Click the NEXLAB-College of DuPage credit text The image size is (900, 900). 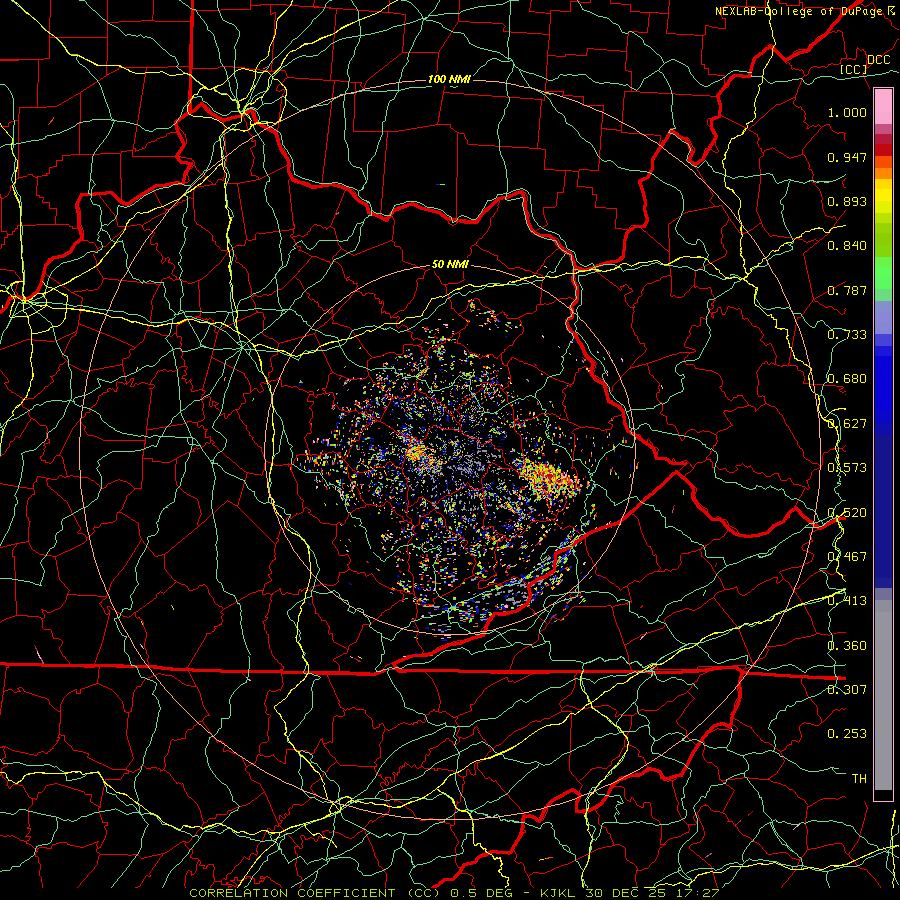click(x=806, y=11)
